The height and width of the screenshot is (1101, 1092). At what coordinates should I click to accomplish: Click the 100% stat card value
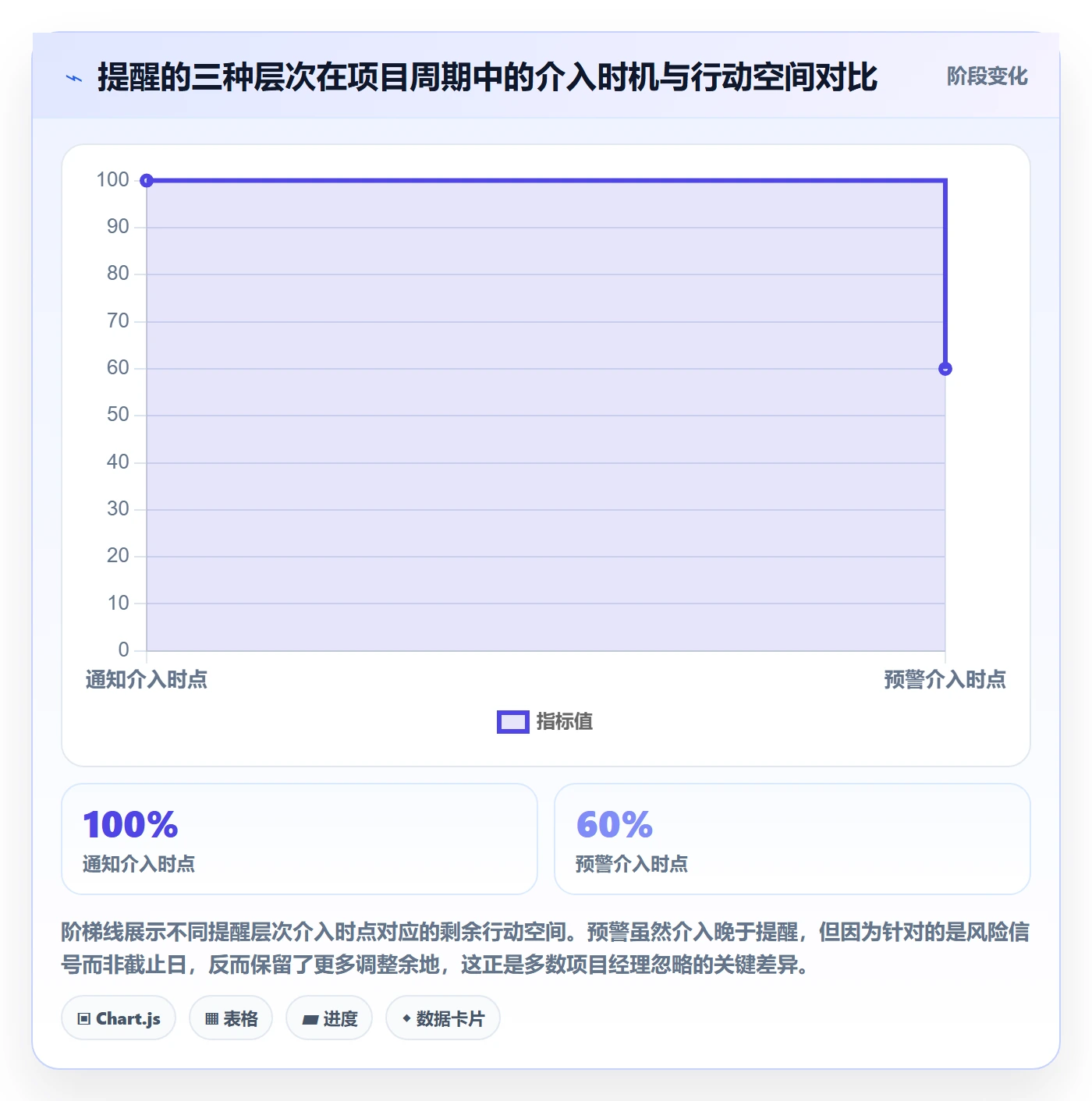pyautogui.click(x=130, y=824)
